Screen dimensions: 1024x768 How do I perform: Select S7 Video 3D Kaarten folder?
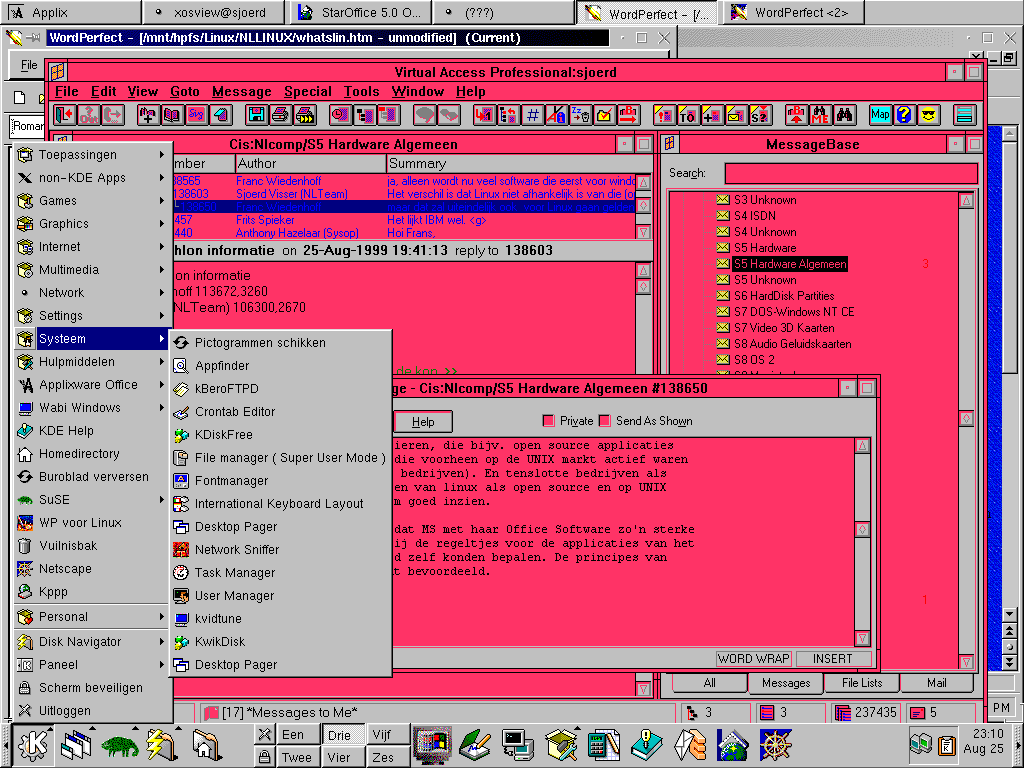click(784, 328)
